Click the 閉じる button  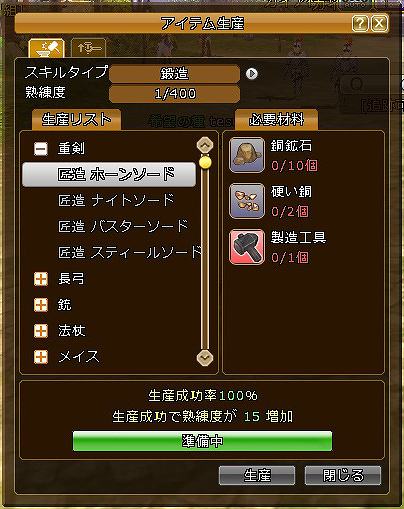(343, 475)
